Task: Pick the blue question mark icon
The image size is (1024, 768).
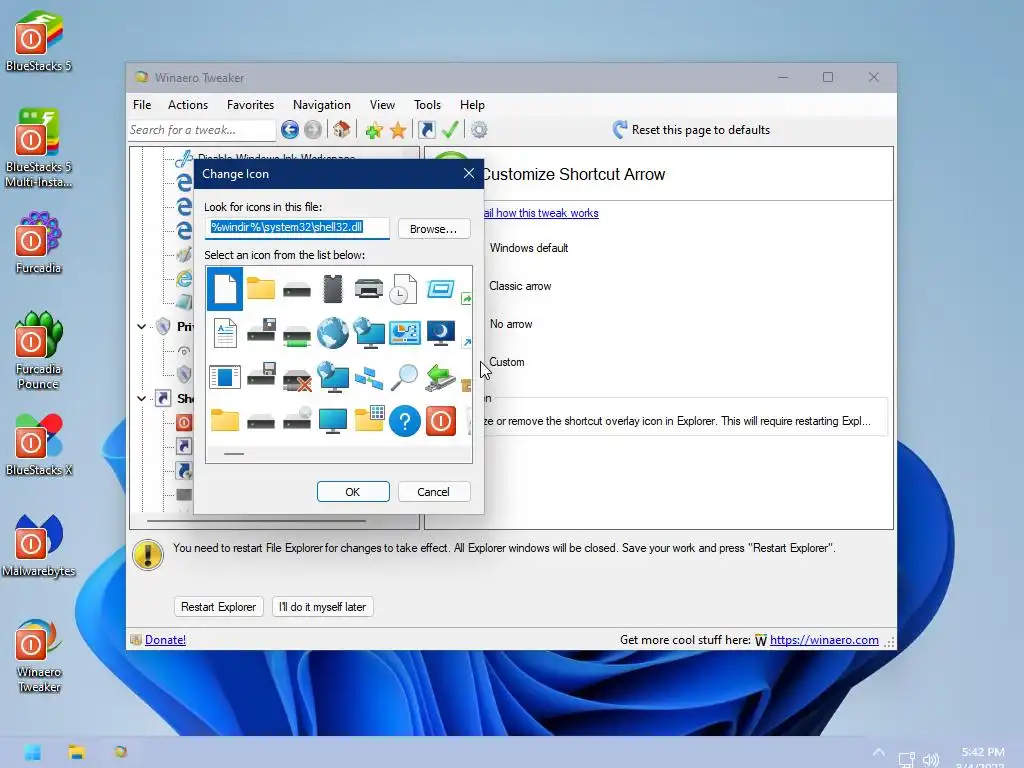Action: pyautogui.click(x=404, y=420)
